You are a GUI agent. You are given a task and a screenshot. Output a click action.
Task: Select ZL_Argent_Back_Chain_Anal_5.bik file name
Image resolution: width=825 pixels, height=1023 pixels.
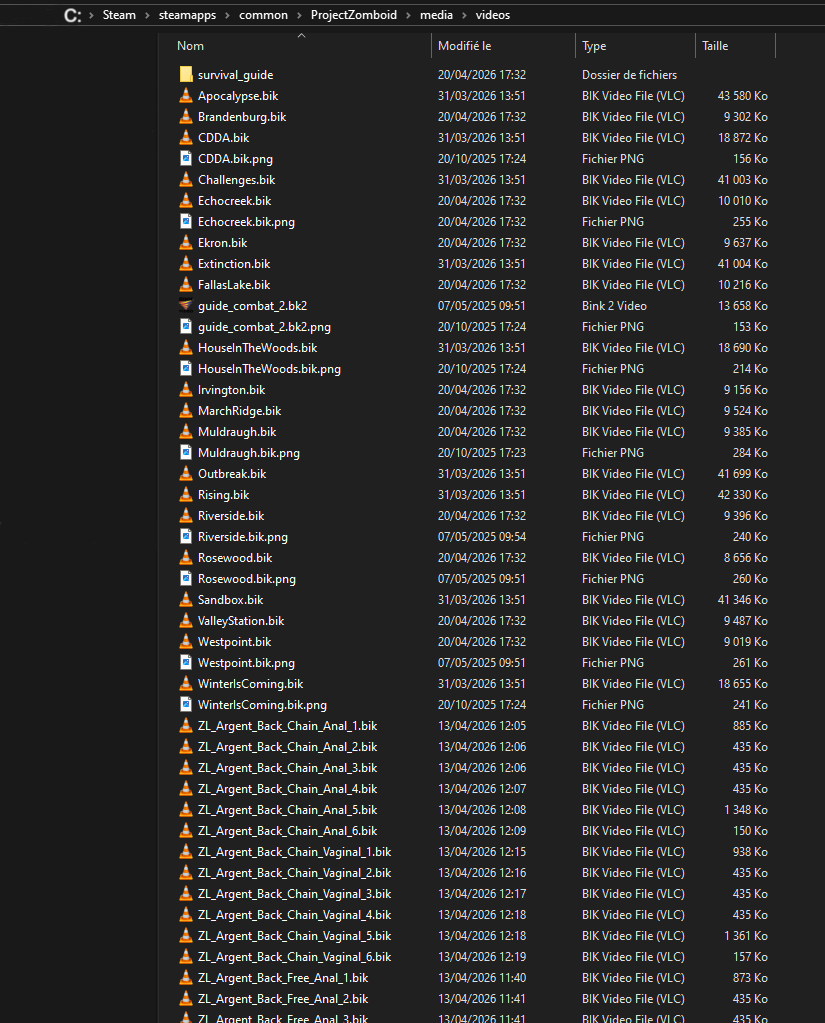(288, 810)
